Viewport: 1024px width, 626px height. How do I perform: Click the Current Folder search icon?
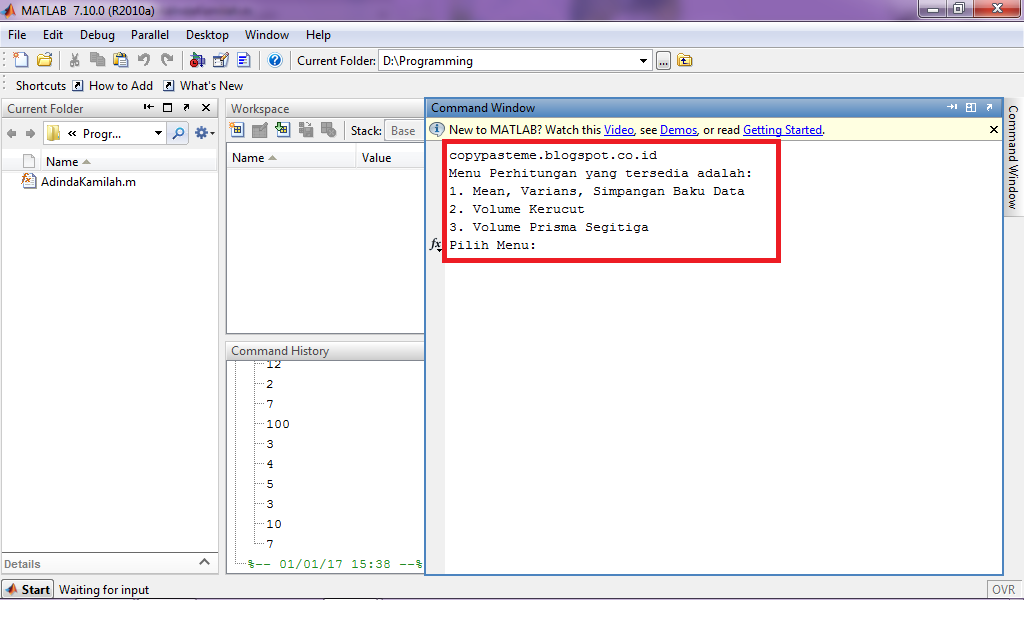177,131
